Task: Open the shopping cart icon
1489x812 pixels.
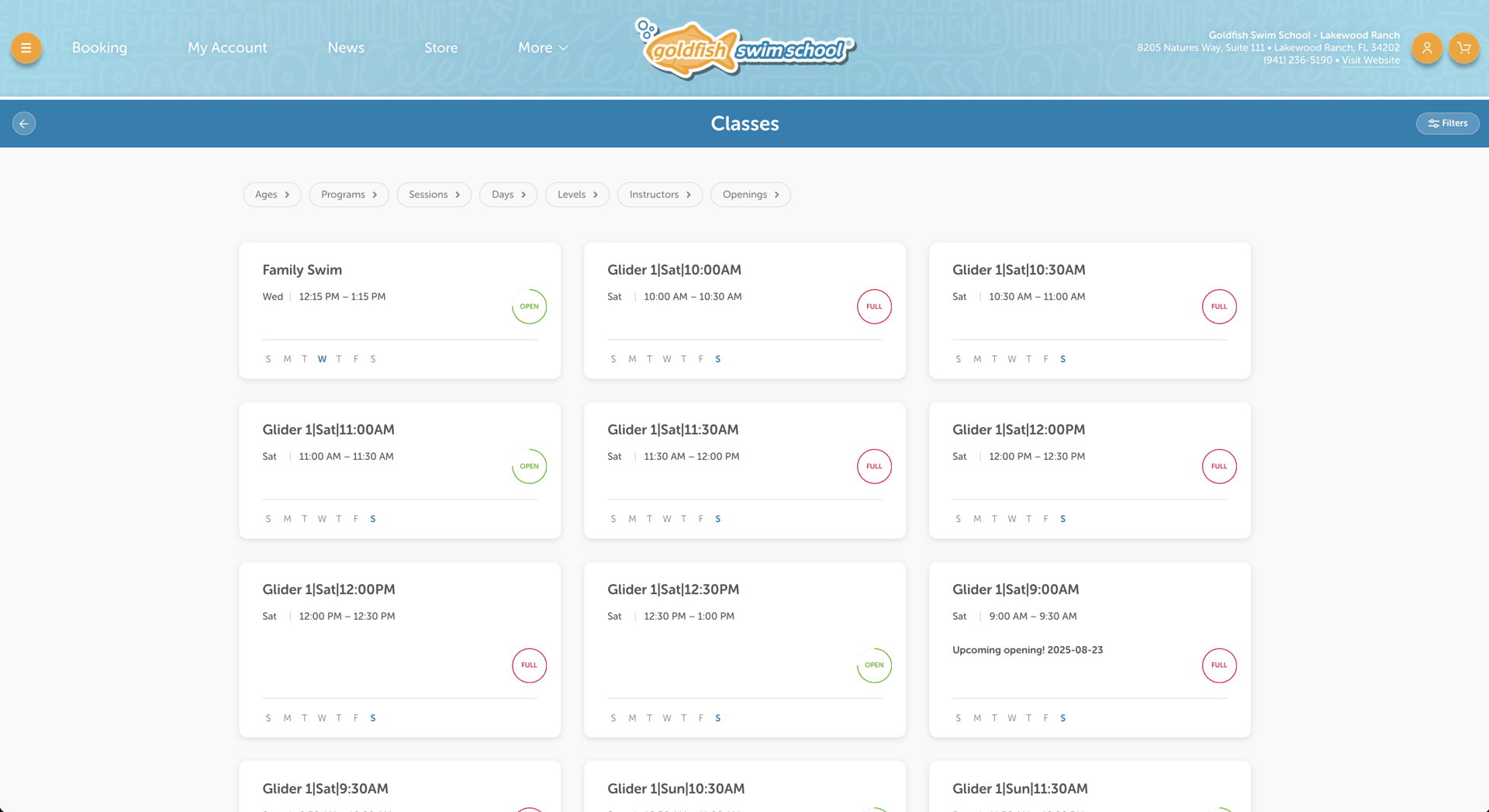Action: pos(1464,48)
